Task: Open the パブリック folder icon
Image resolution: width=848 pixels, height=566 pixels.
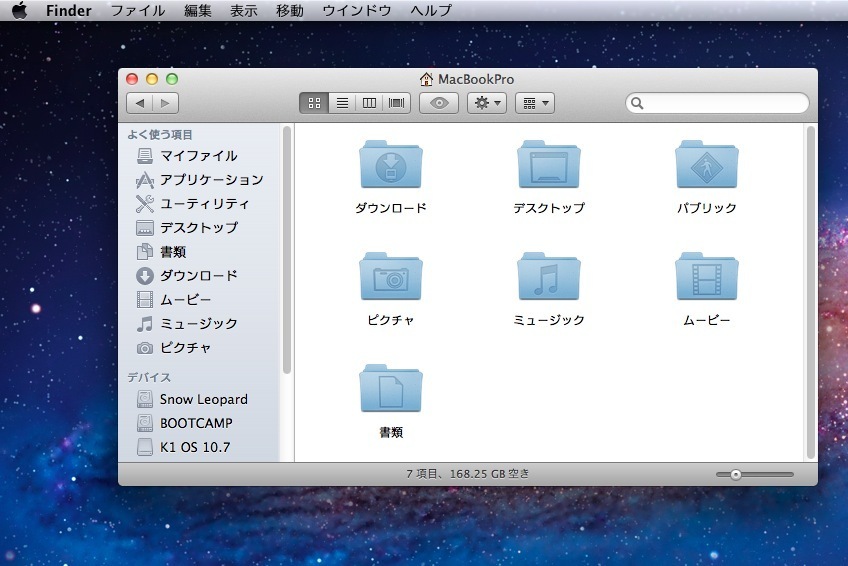Action: click(x=707, y=165)
